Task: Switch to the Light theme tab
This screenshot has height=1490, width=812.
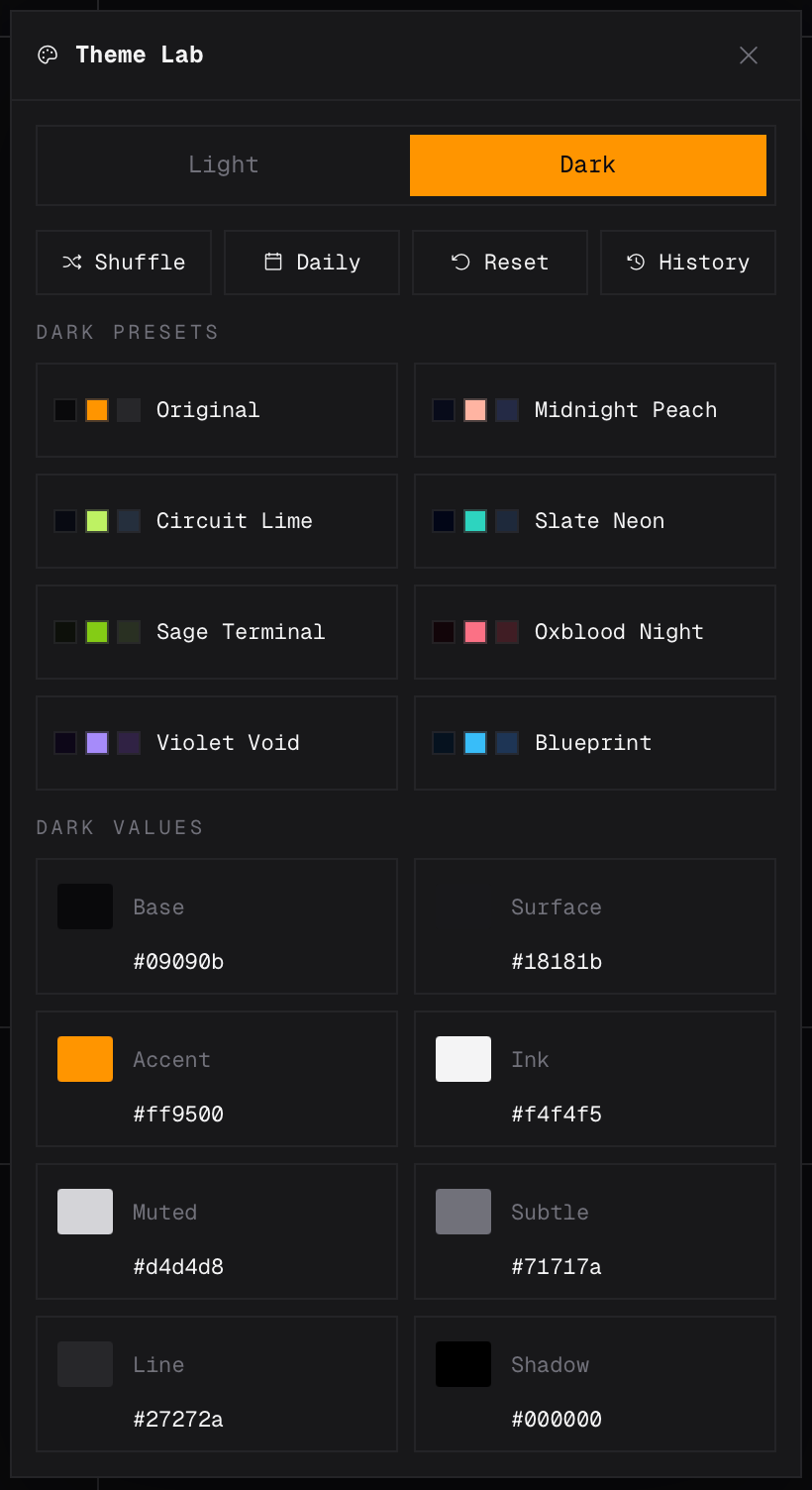Action: click(224, 165)
